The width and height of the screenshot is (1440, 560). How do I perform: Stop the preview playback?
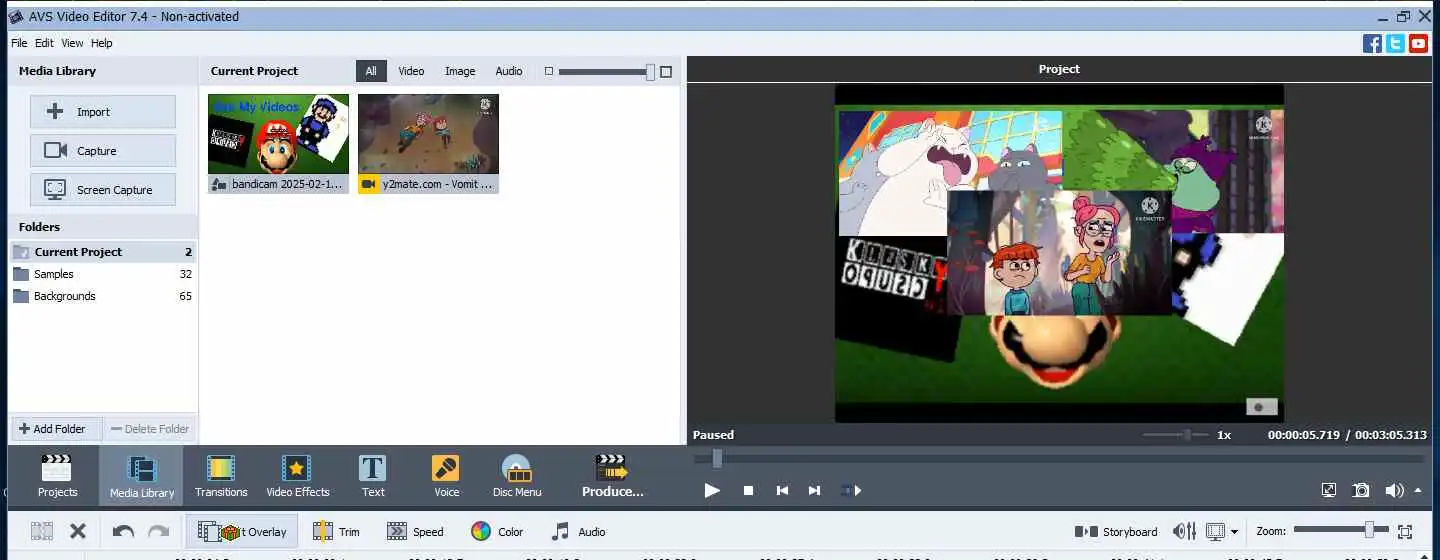point(748,490)
